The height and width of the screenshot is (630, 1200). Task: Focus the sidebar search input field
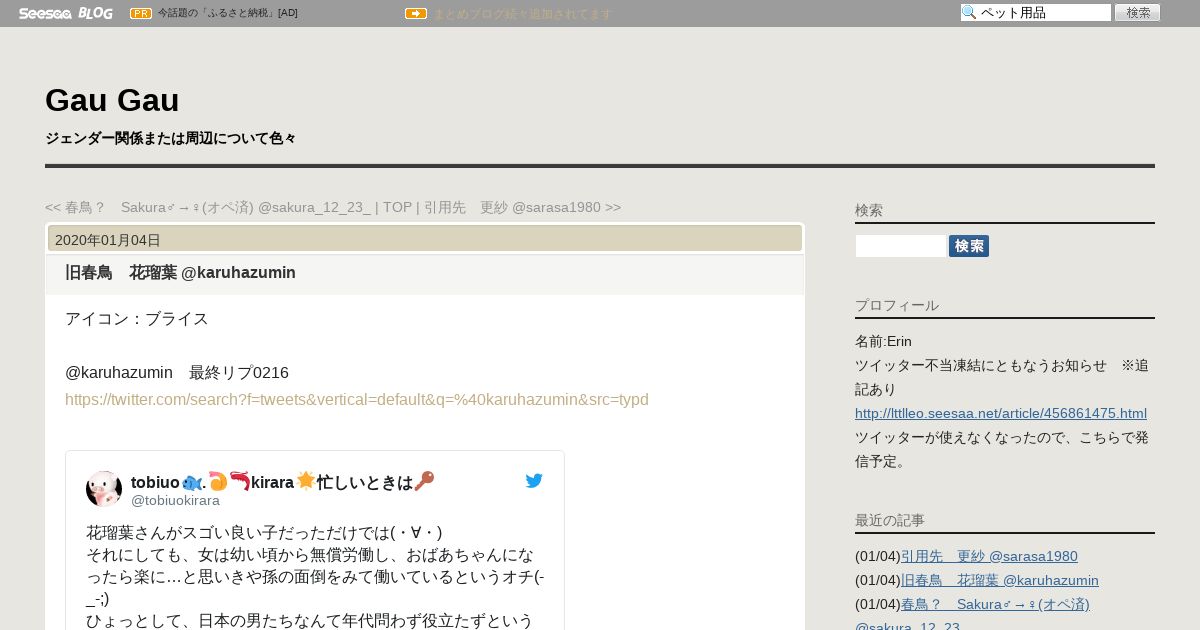pyautogui.click(x=901, y=246)
